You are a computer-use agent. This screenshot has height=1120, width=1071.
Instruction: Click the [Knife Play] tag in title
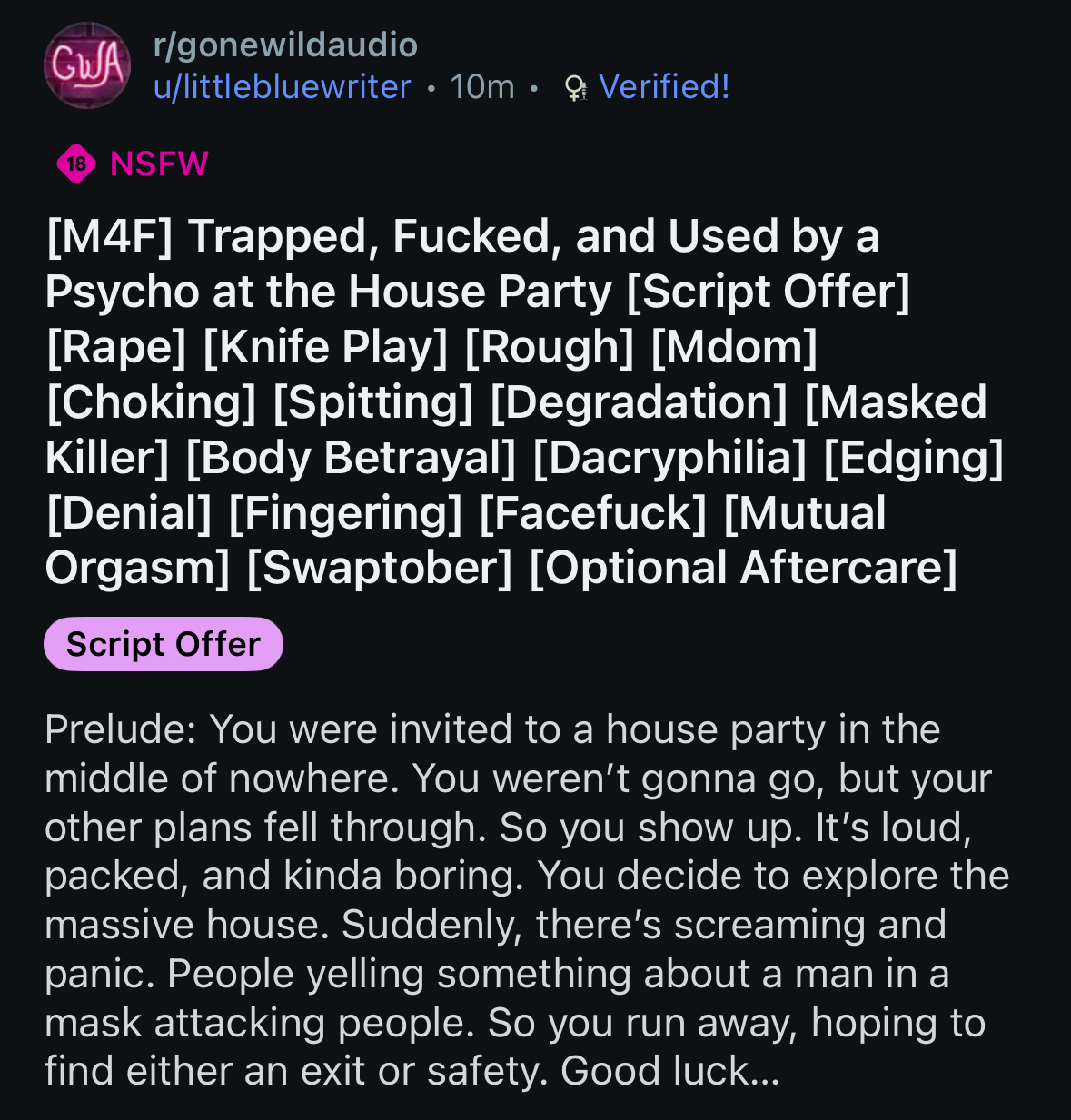coord(325,347)
